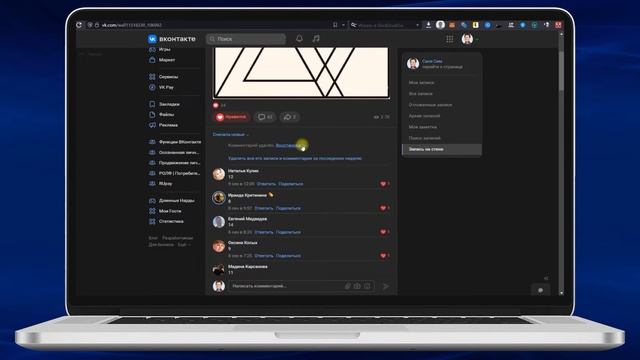
Task: Open the Сначала новые sort dropdown
Action: 231,134
